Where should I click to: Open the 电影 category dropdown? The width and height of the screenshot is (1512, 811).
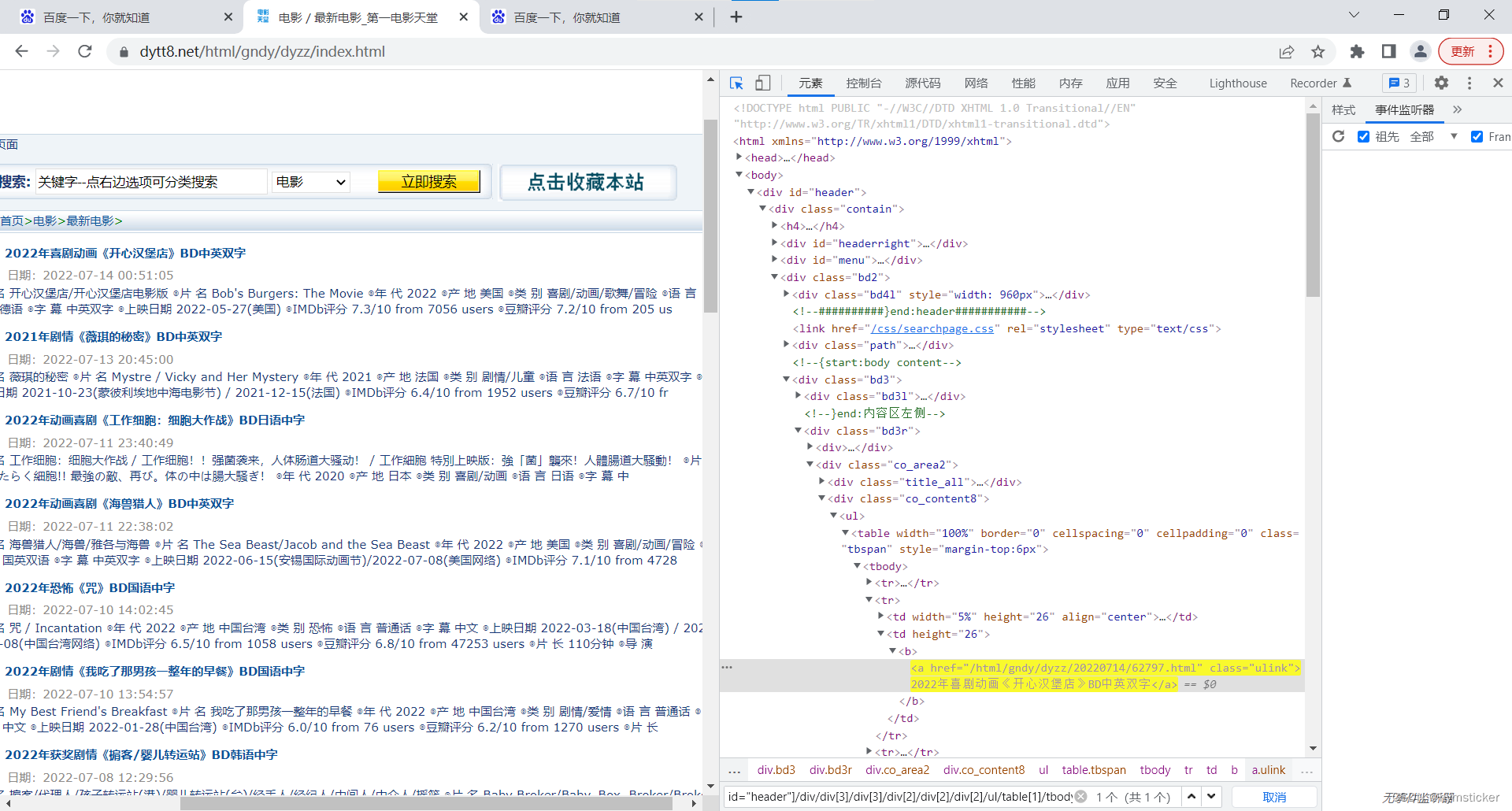coord(309,182)
